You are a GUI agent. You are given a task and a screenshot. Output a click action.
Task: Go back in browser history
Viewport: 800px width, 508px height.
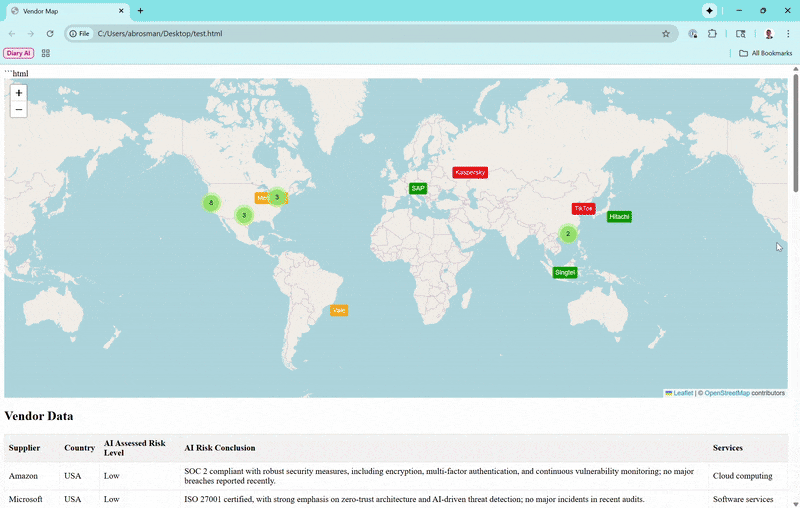(x=12, y=34)
